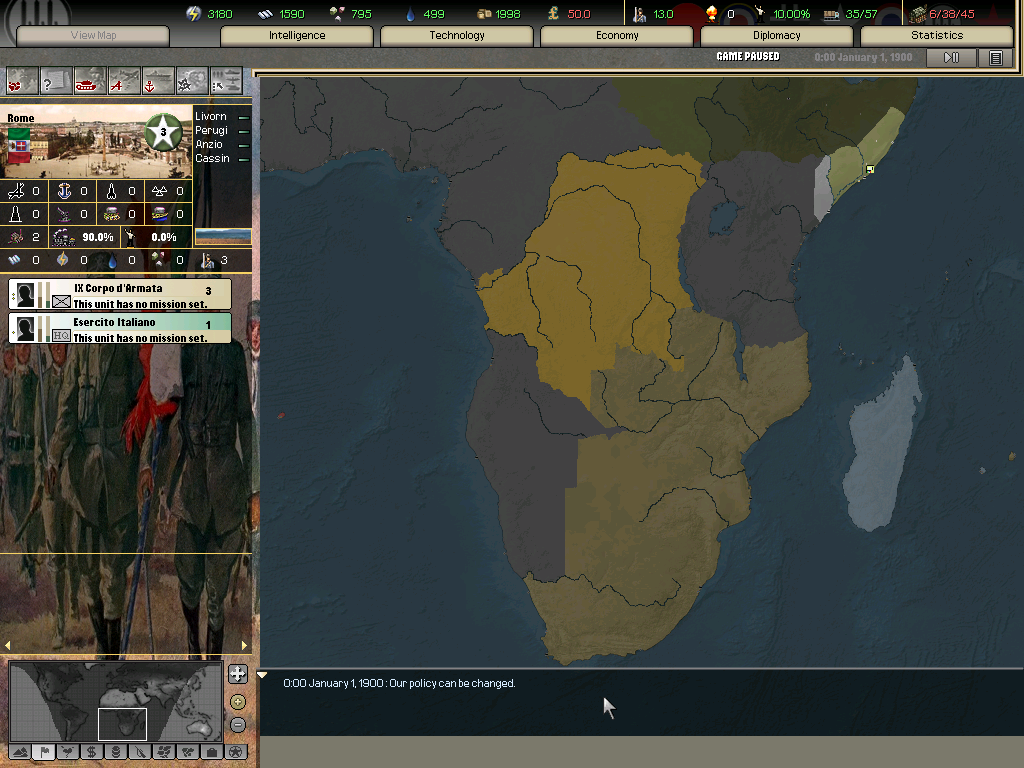Image resolution: width=1024 pixels, height=768 pixels.
Task: Click the red anchor naval units icon
Action: [x=158, y=80]
